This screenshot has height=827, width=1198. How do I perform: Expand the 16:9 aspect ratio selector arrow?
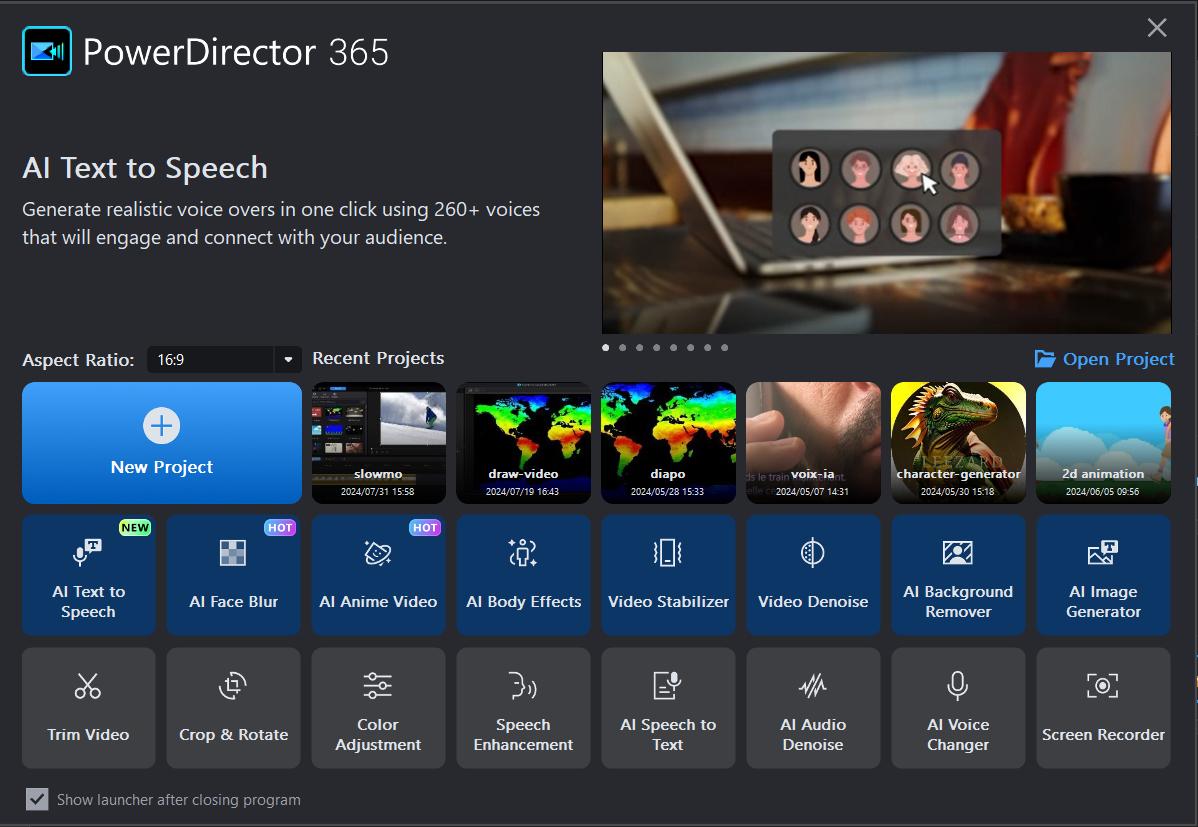(x=289, y=360)
